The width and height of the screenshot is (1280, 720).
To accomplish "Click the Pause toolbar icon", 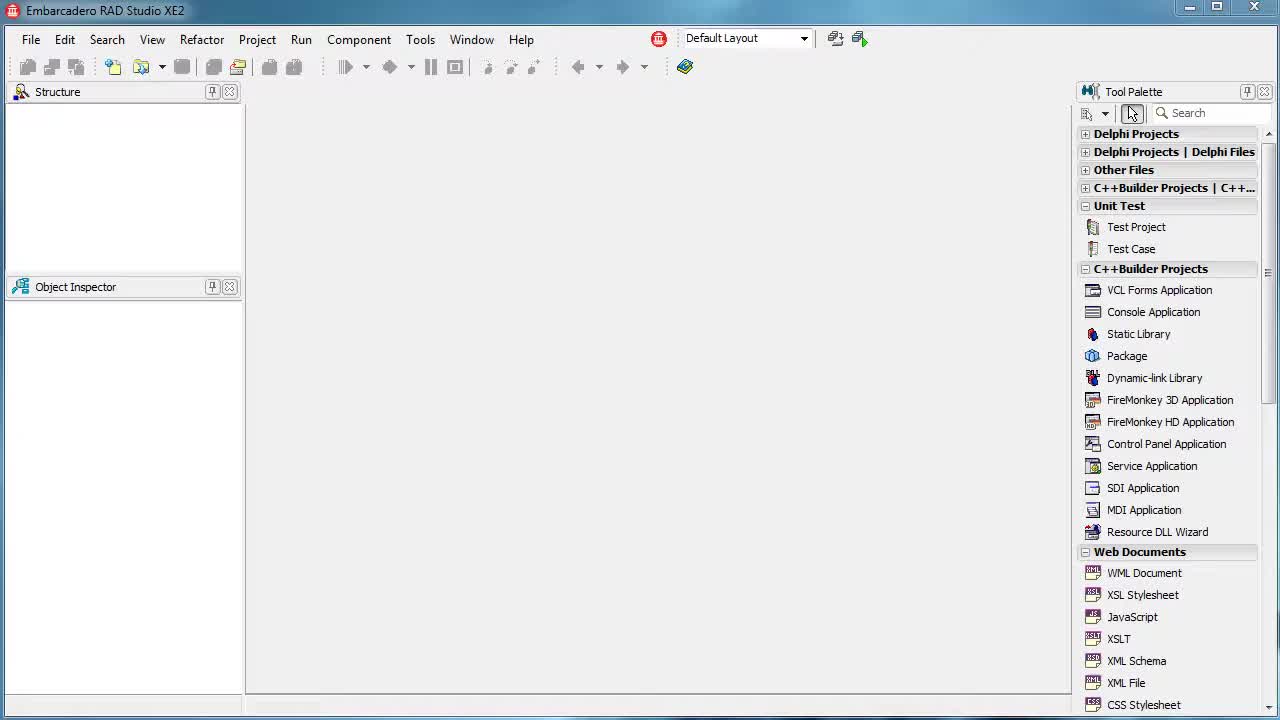I will [431, 67].
